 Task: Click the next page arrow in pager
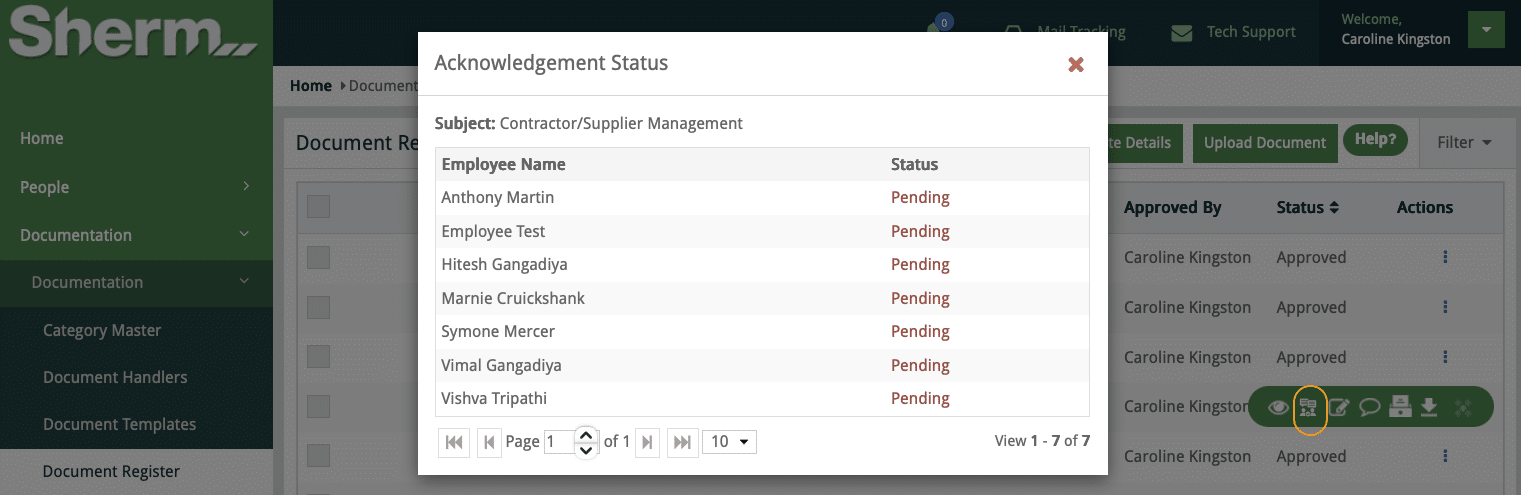pos(648,442)
